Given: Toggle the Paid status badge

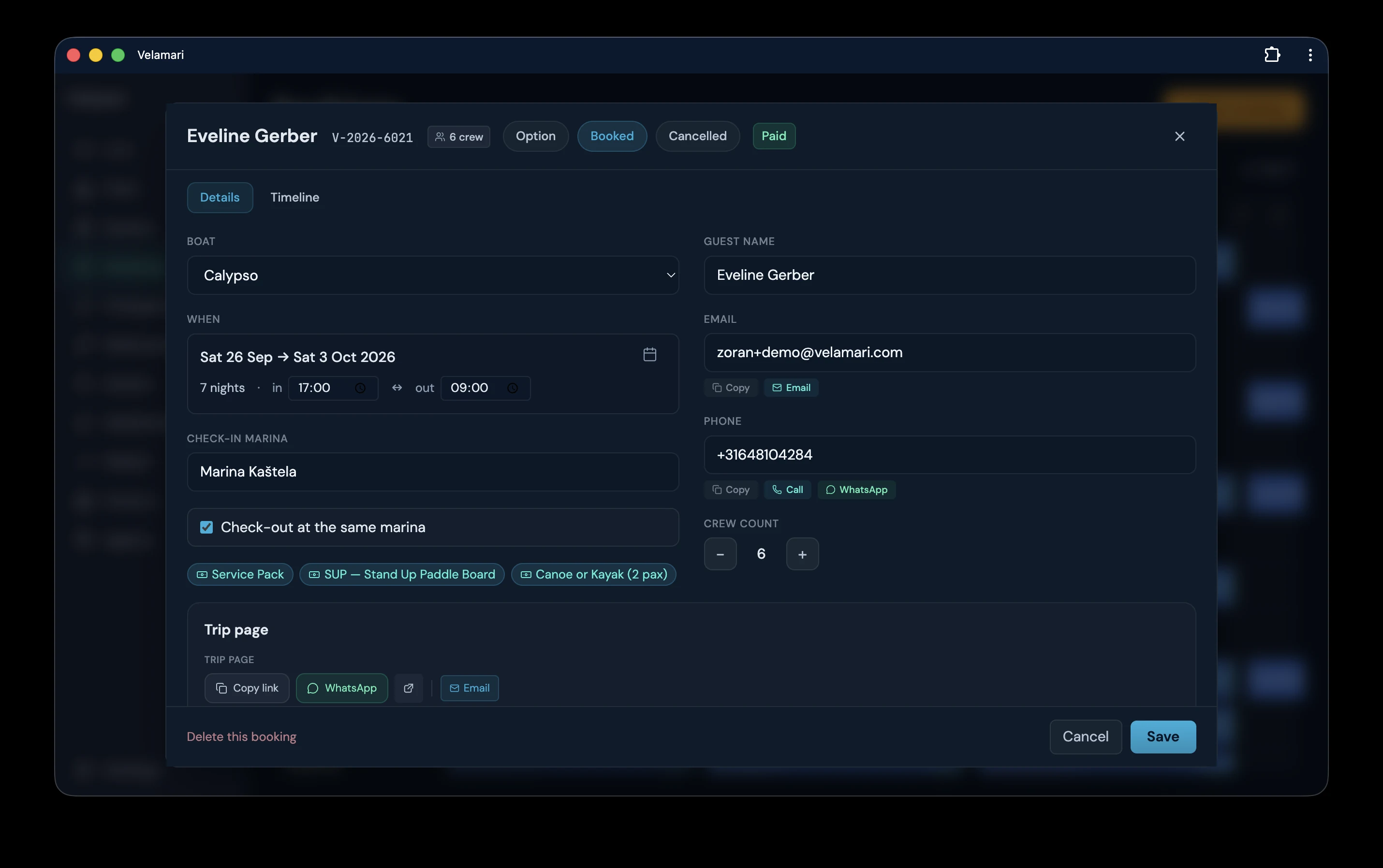Looking at the screenshot, I should [774, 136].
